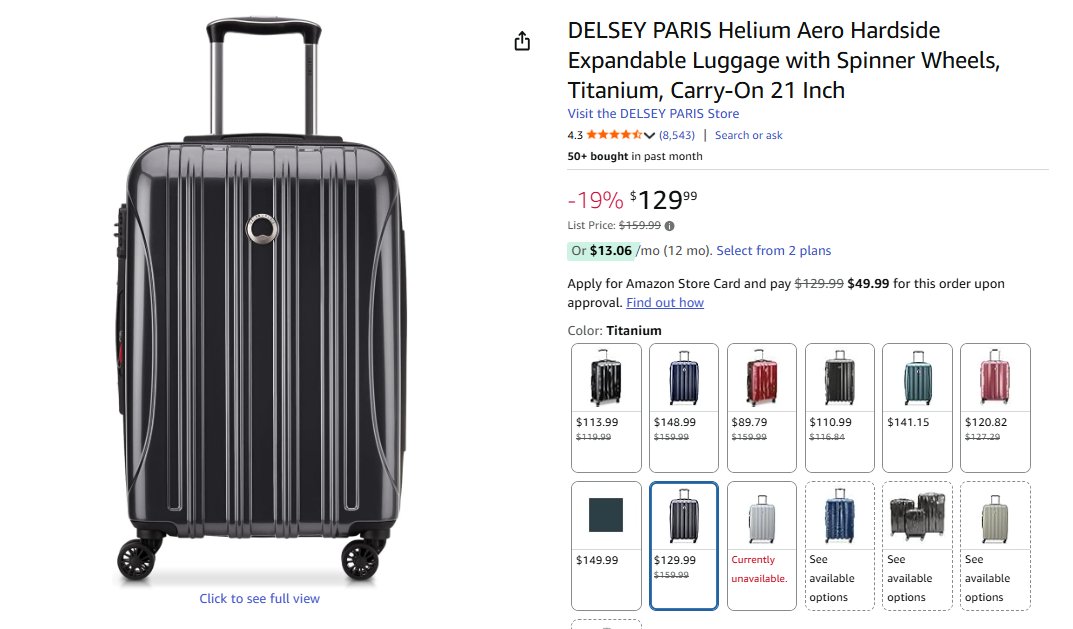Open the 8,543 customer reviews link
The width and height of the screenshot is (1073, 629).
677,136
